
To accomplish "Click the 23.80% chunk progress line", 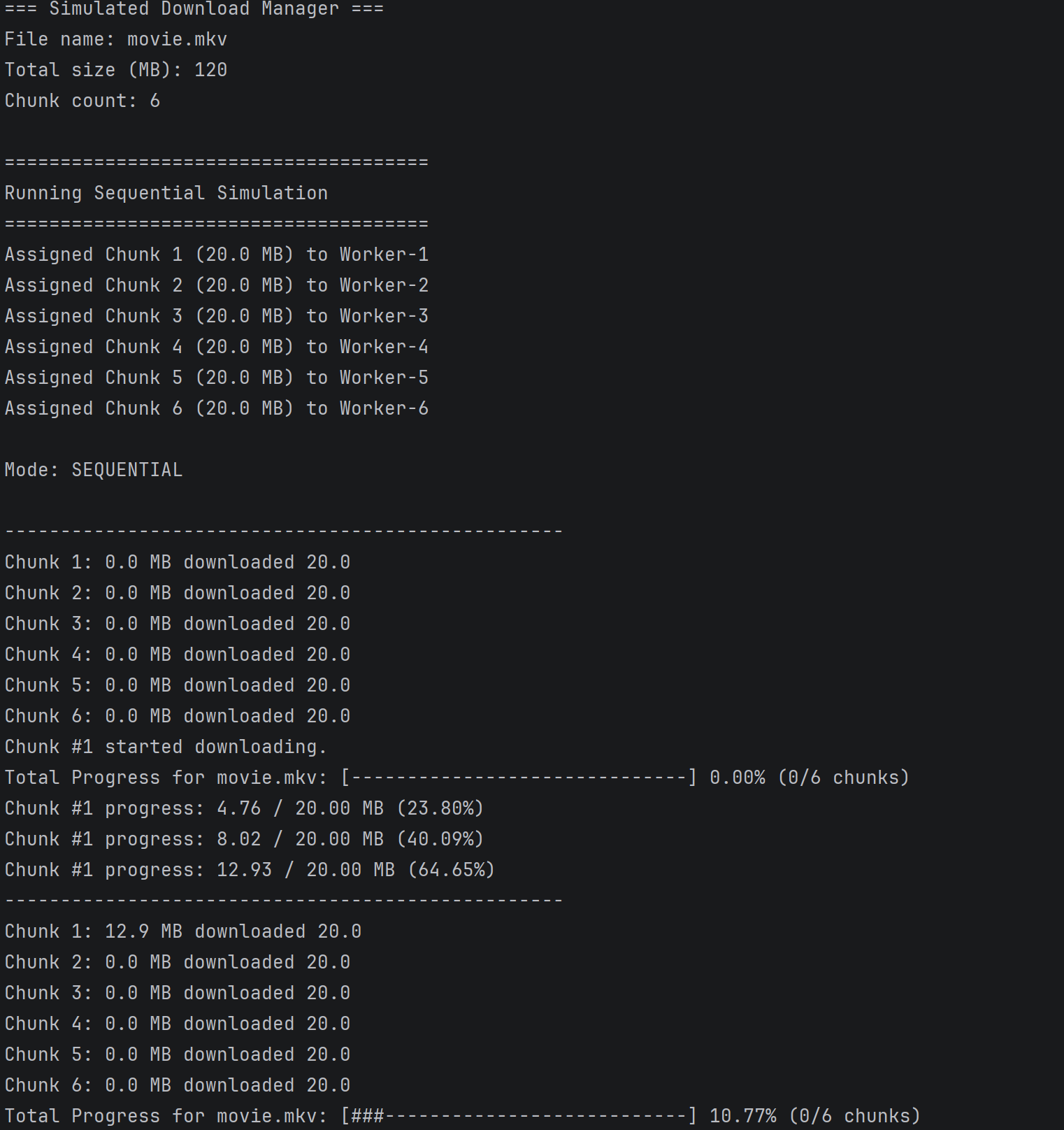I will (244, 808).
